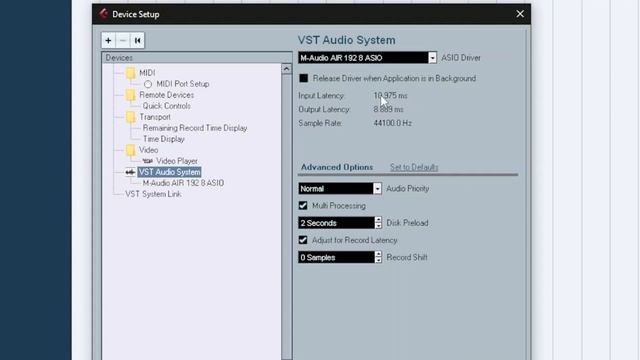
Task: Click the devices list vertical scrollbar track
Action: [287, 216]
